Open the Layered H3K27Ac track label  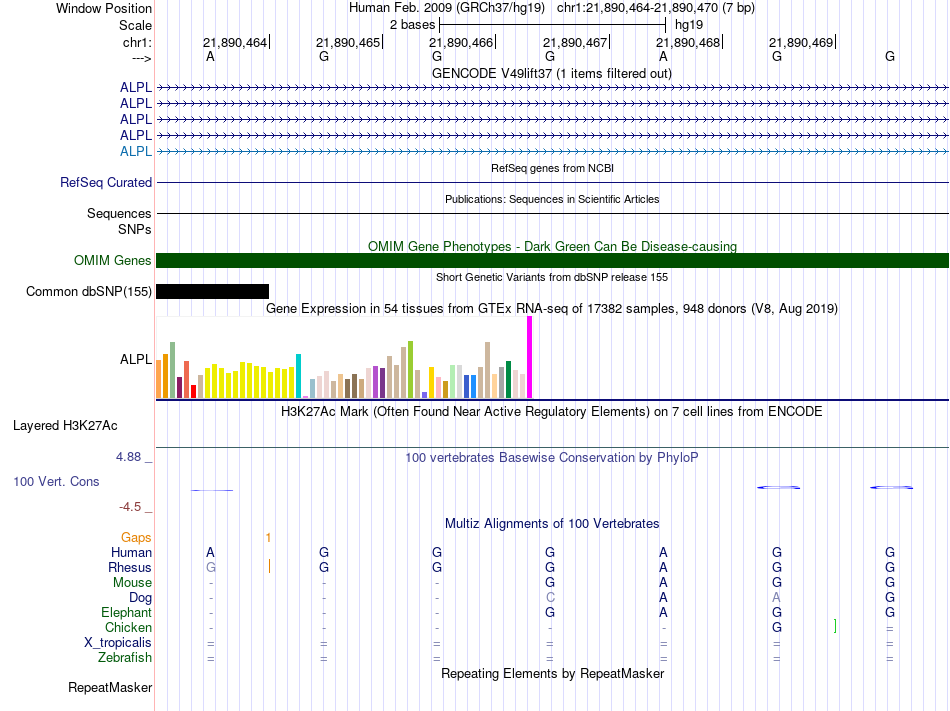tap(65, 426)
